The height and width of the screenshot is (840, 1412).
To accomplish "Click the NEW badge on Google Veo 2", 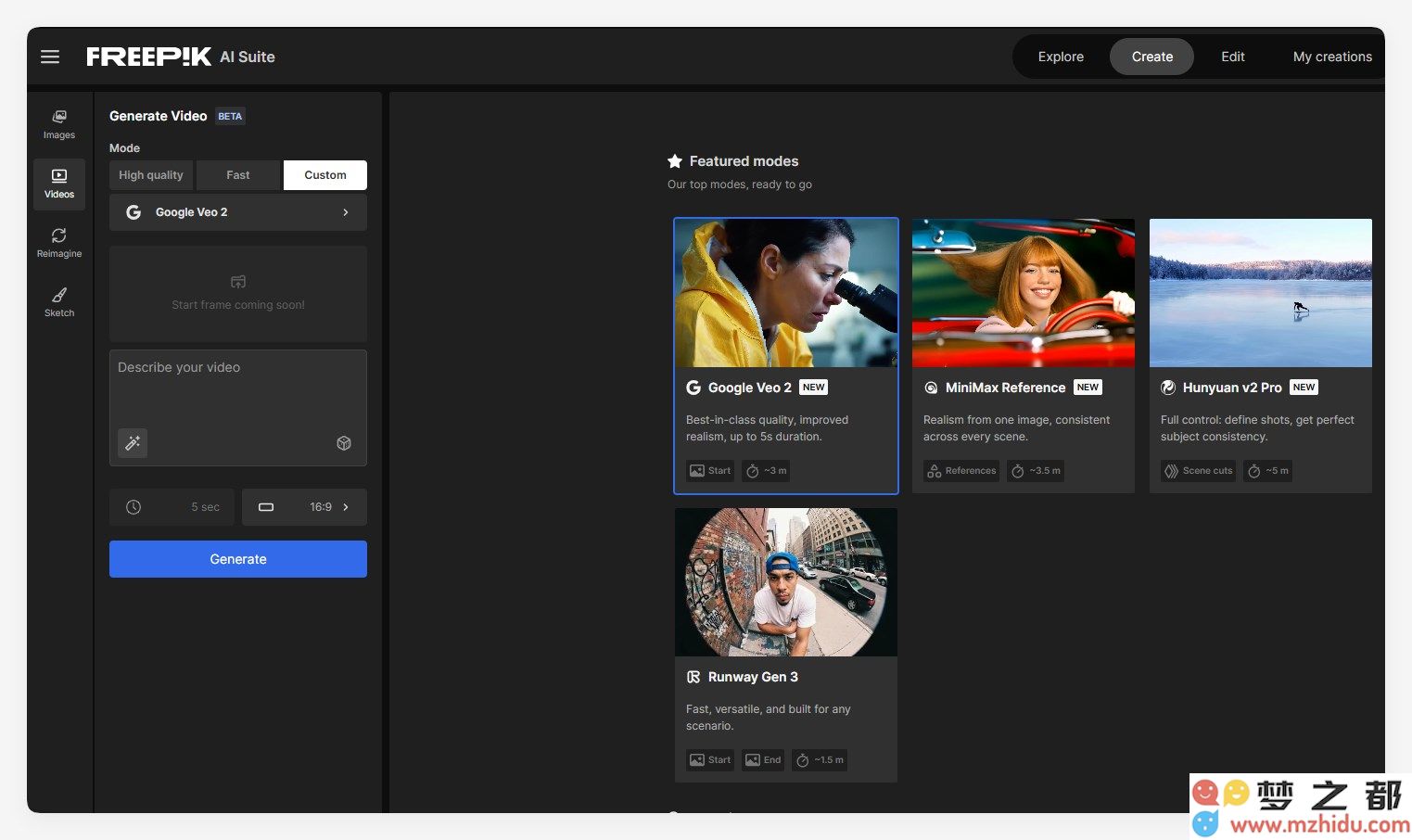I will coord(814,388).
